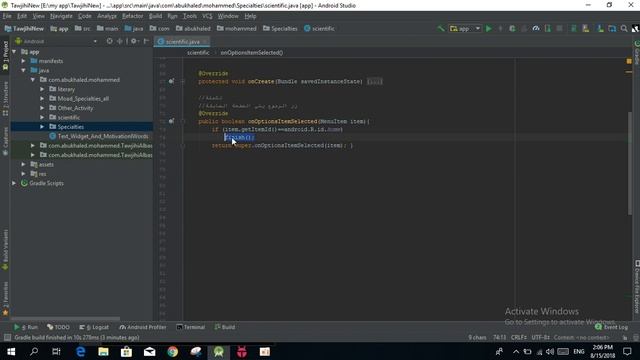
Task: Toggle the Build Variants side tab
Action: [5, 250]
